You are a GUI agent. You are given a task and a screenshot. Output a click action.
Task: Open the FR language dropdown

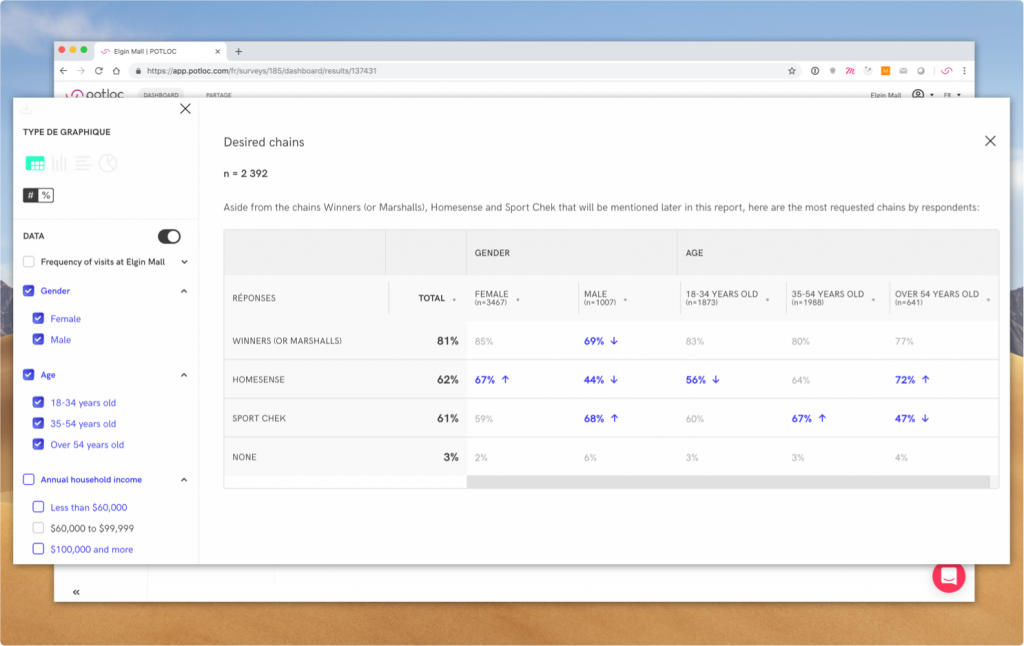(952, 95)
